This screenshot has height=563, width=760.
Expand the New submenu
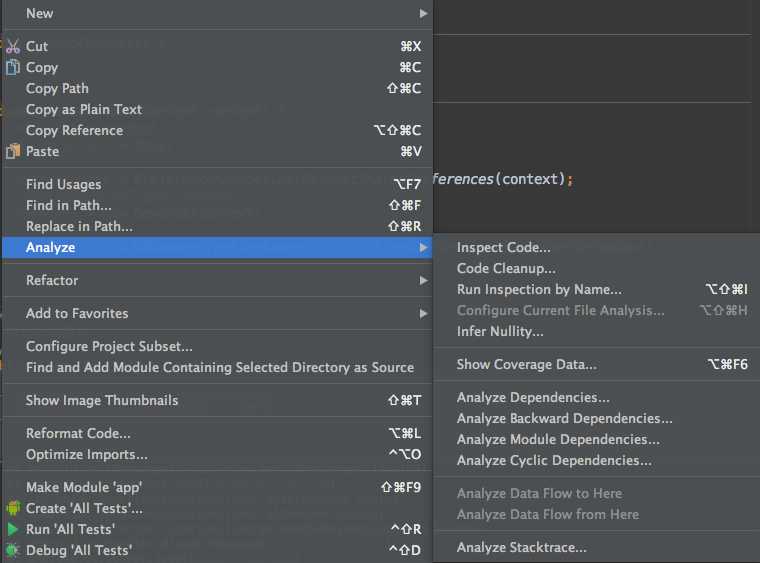pyautogui.click(x=40, y=13)
